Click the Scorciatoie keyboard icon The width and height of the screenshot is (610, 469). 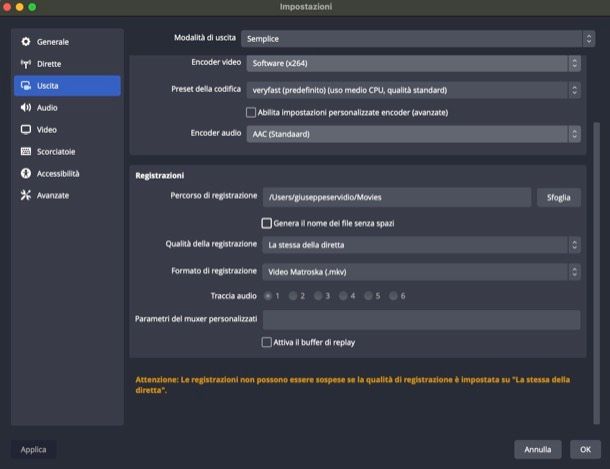[x=26, y=151]
